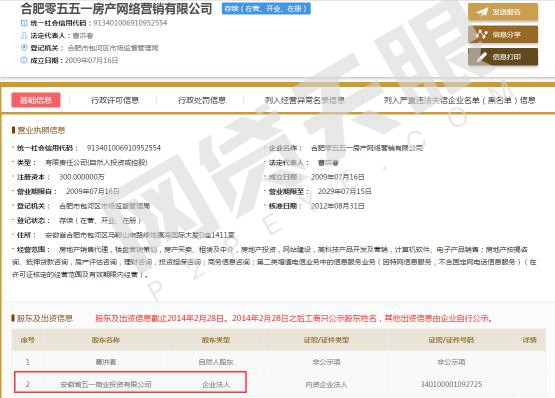Click the 自然人股东 cell in row 1

pos(216,362)
